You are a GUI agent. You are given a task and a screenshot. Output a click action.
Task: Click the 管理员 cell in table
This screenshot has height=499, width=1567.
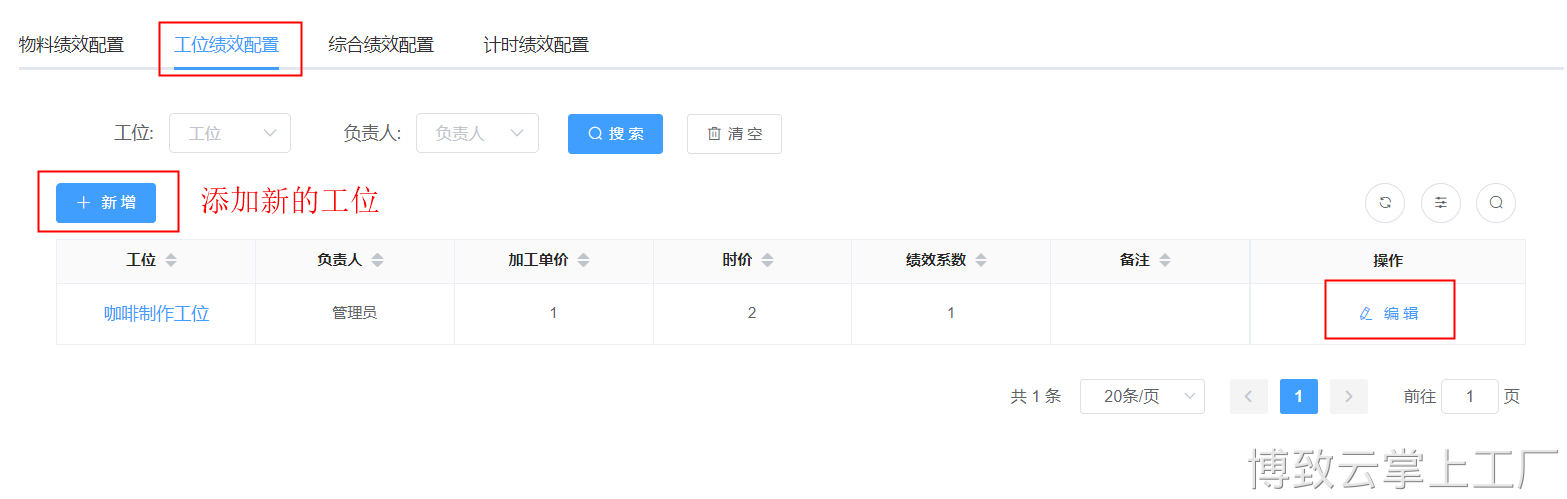click(x=355, y=314)
